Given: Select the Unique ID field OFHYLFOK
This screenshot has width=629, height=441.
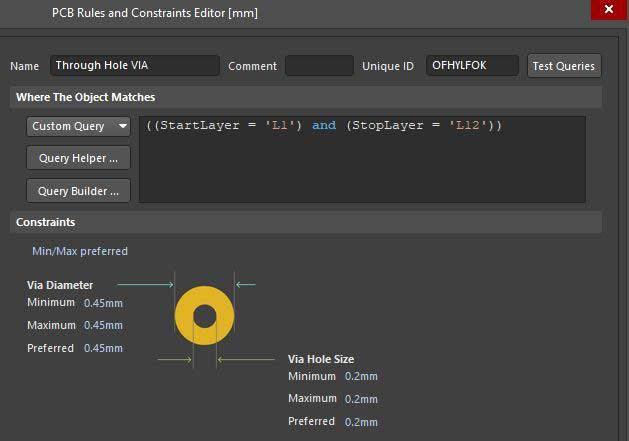Looking at the screenshot, I should [x=472, y=66].
